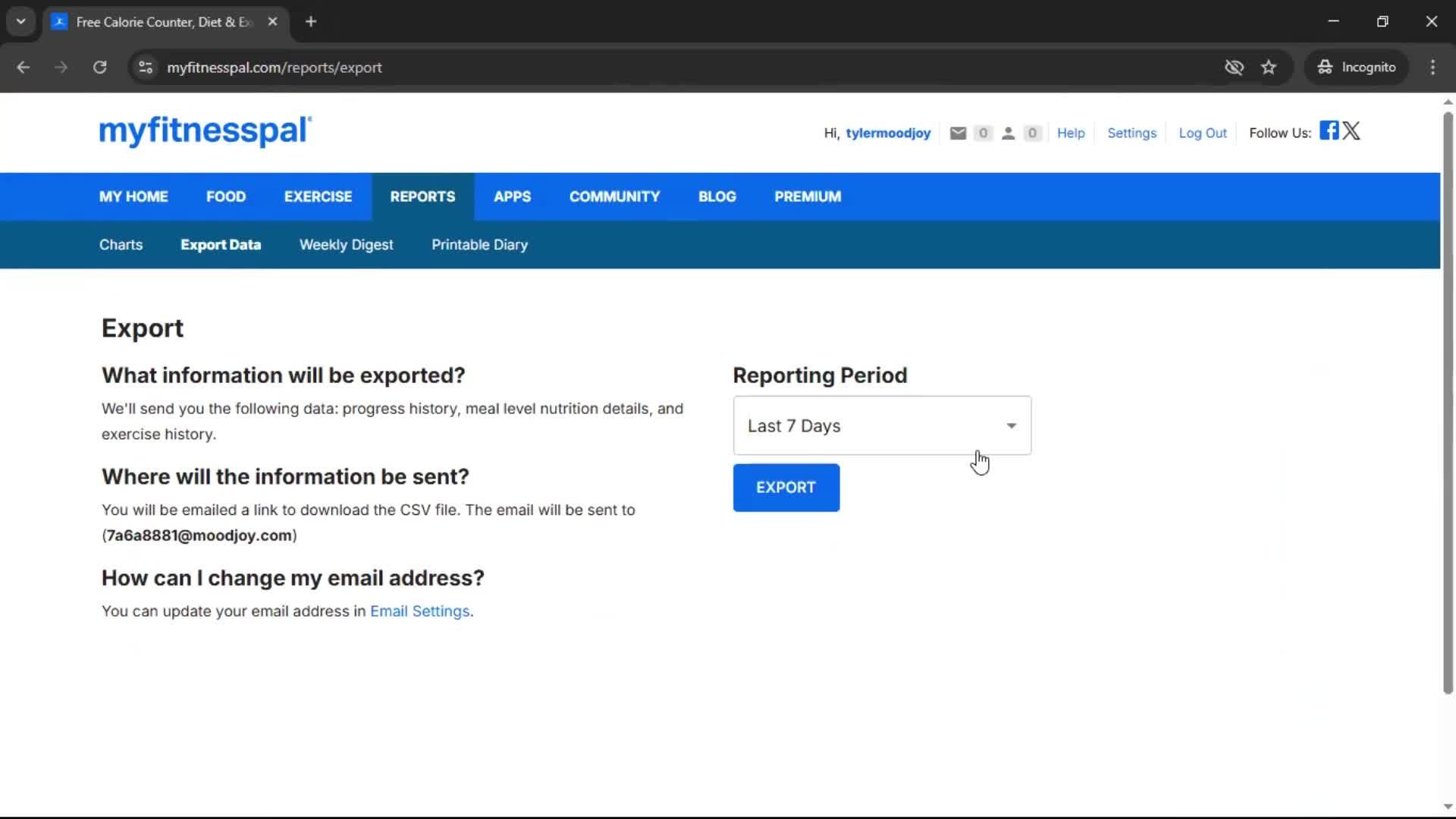Click the page vertical scrollbar
The height and width of the screenshot is (819, 1456).
pyautogui.click(x=1448, y=402)
